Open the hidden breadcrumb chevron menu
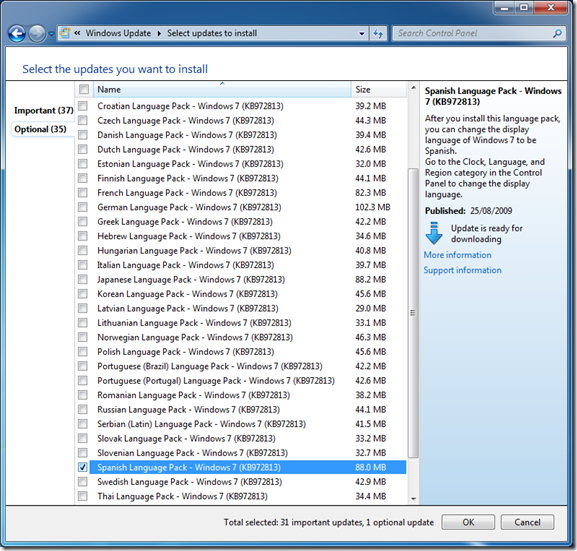Image resolution: width=577 pixels, height=551 pixels. click(x=77, y=33)
